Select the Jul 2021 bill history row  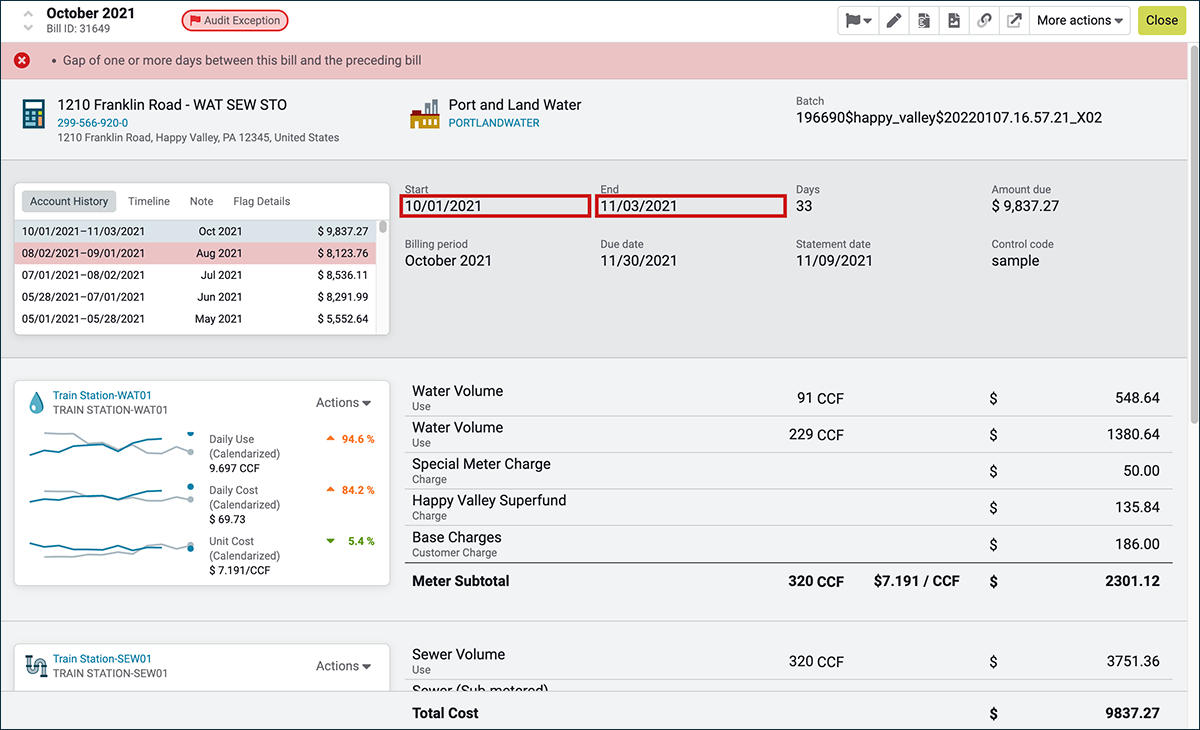point(195,275)
